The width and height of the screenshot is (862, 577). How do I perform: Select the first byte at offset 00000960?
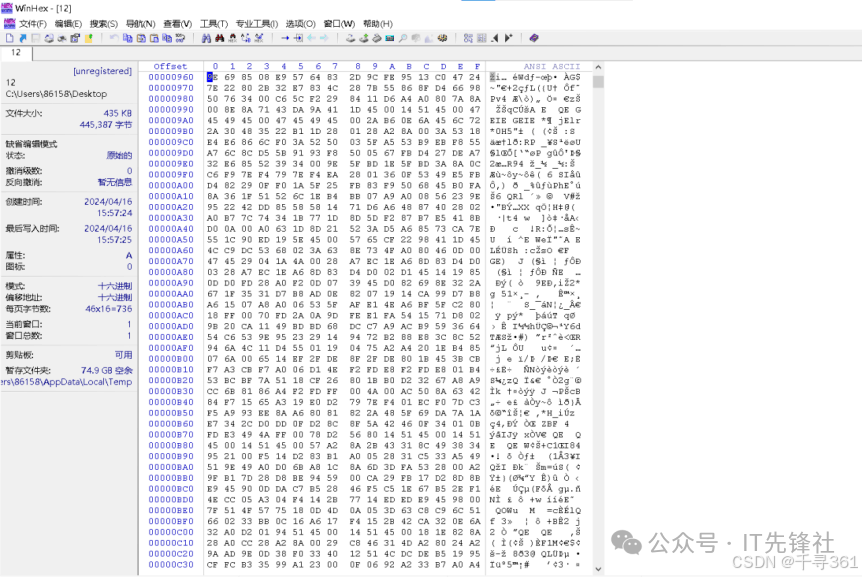(213, 77)
